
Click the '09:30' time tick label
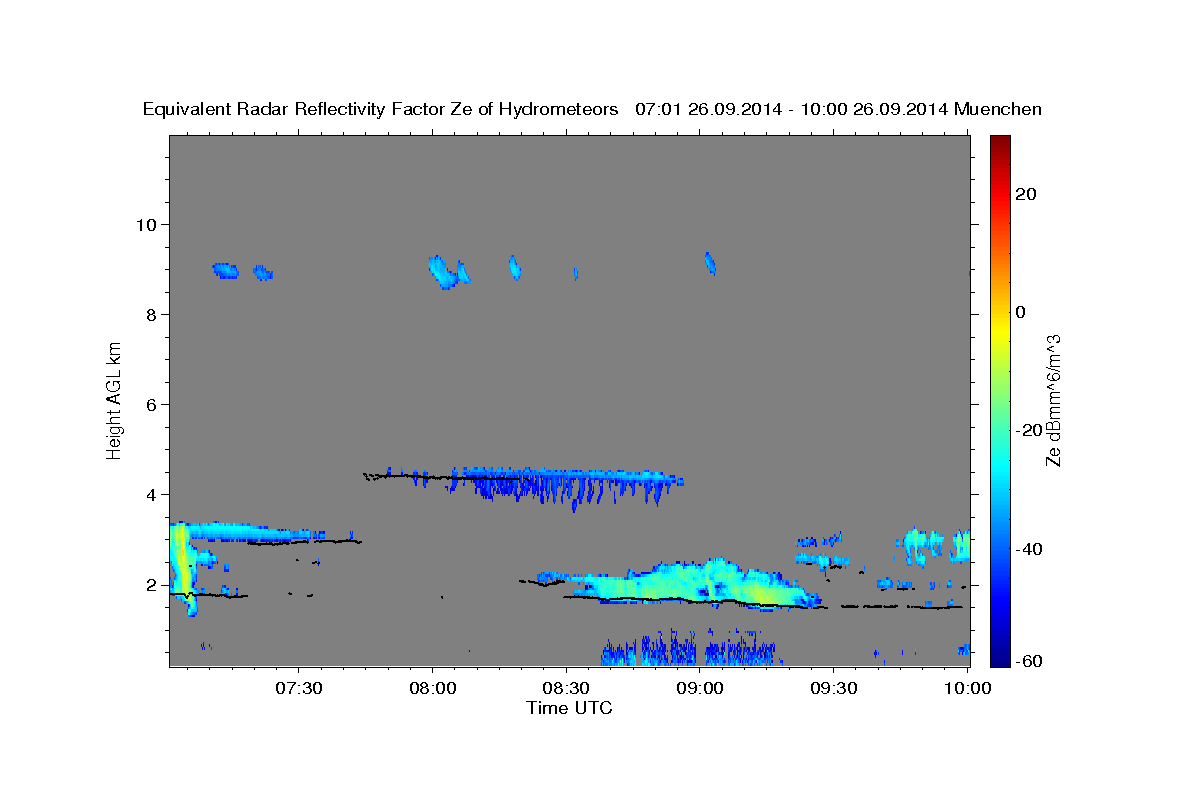pos(834,688)
